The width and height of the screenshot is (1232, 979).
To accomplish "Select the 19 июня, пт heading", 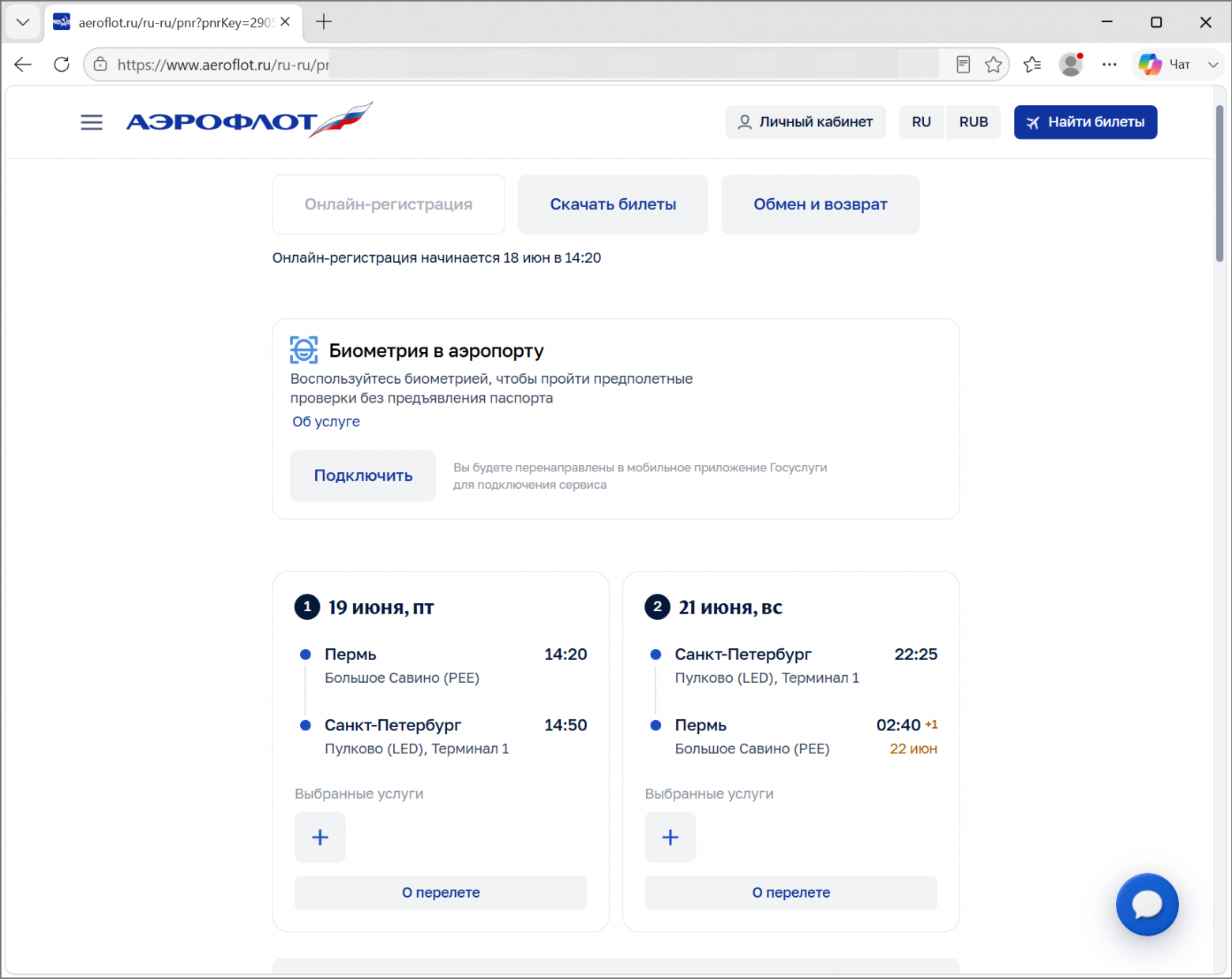I will [x=381, y=607].
